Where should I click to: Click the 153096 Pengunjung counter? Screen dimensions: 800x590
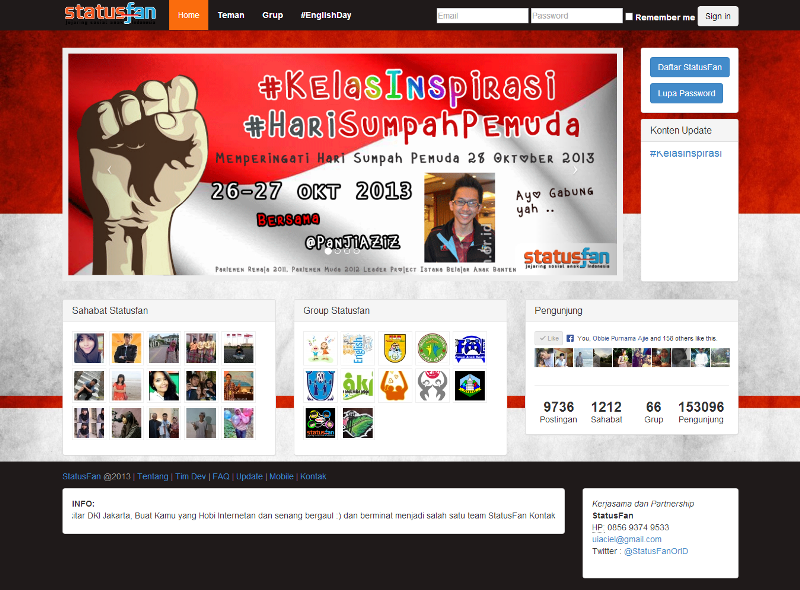click(701, 412)
